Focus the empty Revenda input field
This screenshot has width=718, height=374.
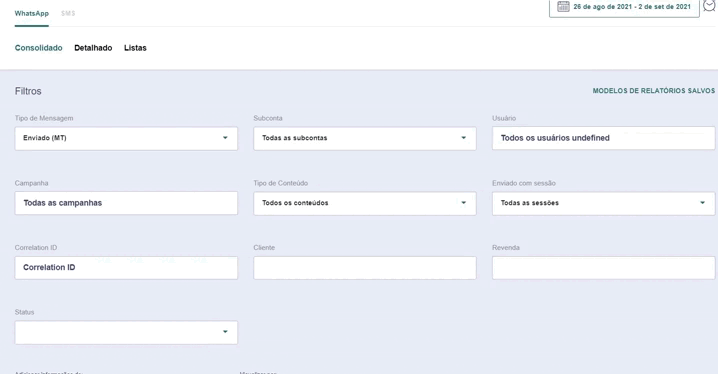click(604, 268)
